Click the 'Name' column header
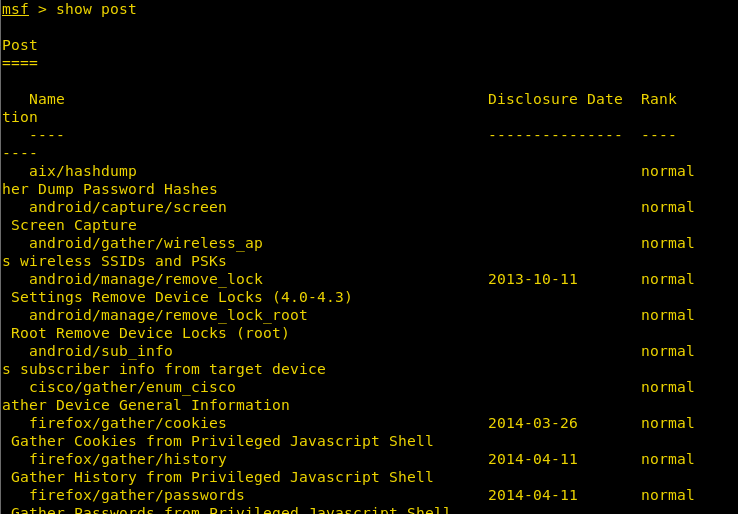This screenshot has width=738, height=514. point(47,99)
